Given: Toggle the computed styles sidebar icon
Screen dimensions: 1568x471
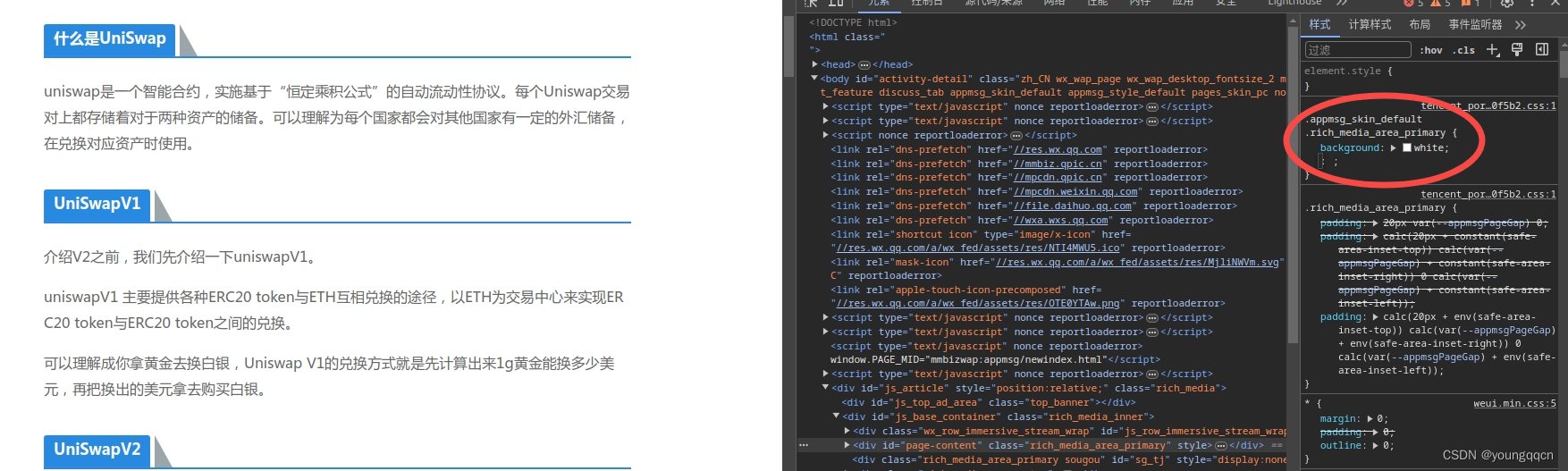Looking at the screenshot, I should [x=1542, y=50].
